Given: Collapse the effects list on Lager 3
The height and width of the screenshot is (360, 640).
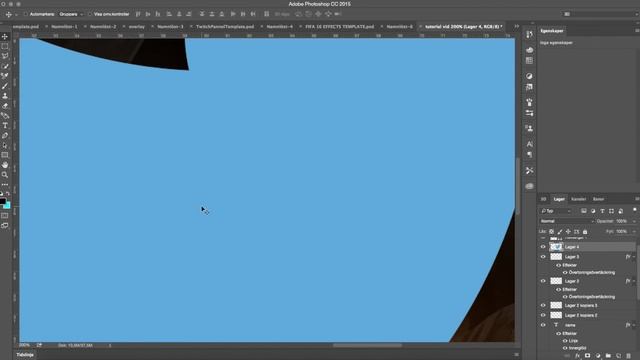Looking at the screenshot, I should [x=634, y=281].
